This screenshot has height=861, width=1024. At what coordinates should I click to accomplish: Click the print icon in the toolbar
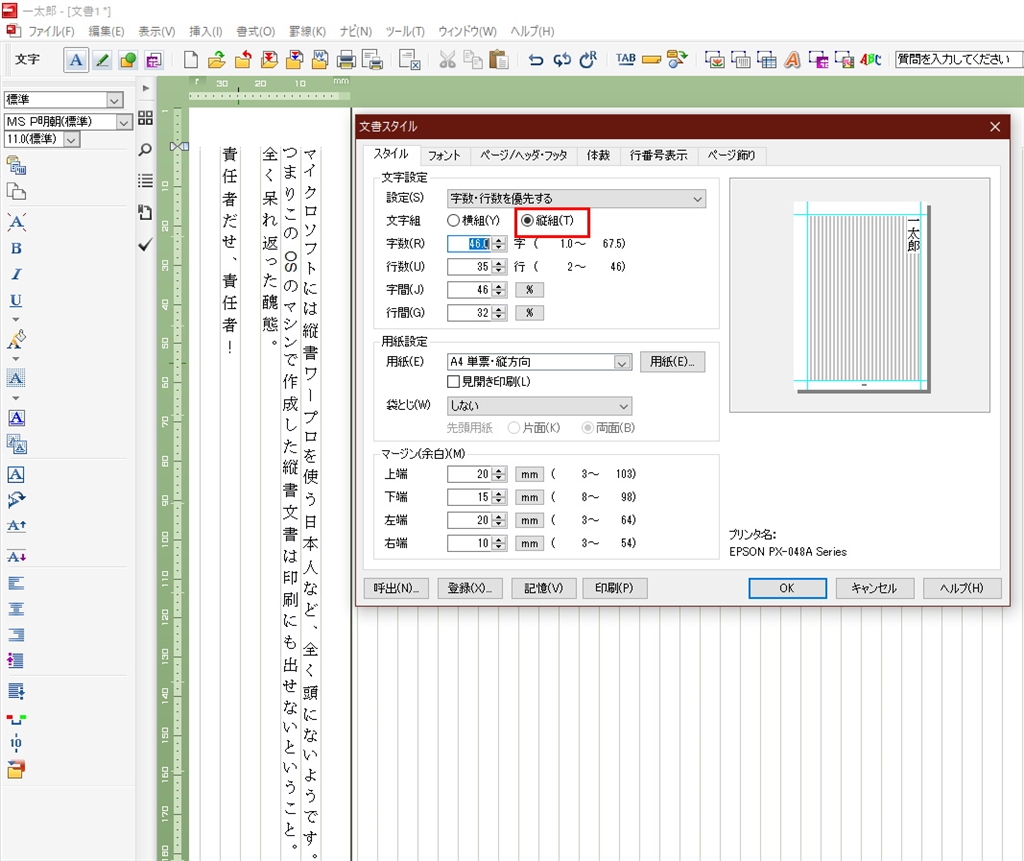[346, 59]
